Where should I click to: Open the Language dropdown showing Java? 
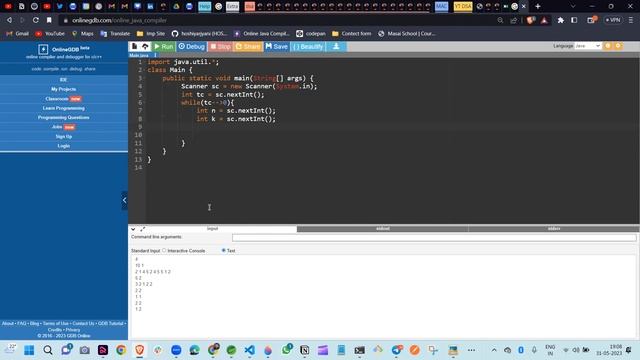[587, 46]
